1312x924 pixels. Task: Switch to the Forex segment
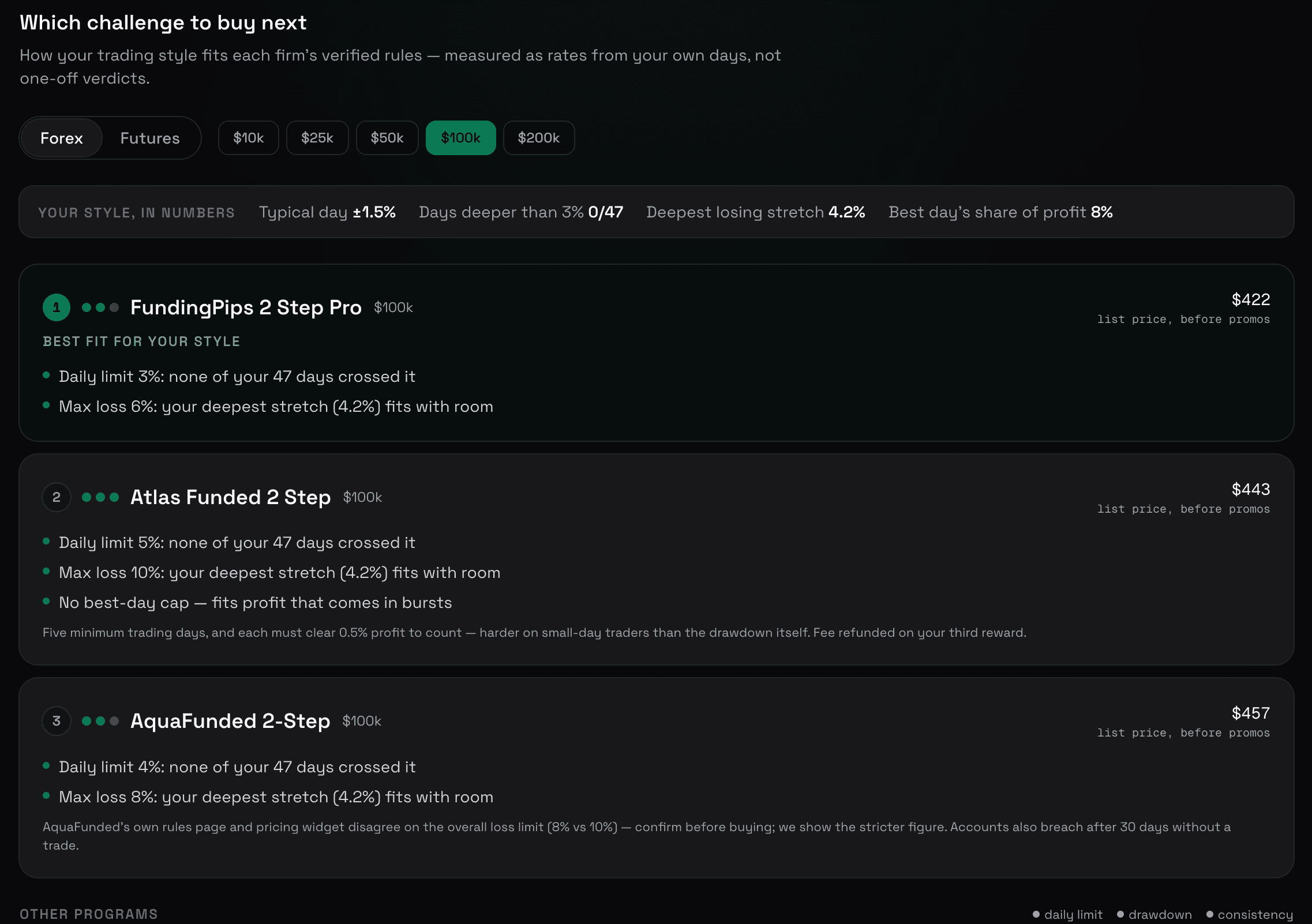pos(62,138)
